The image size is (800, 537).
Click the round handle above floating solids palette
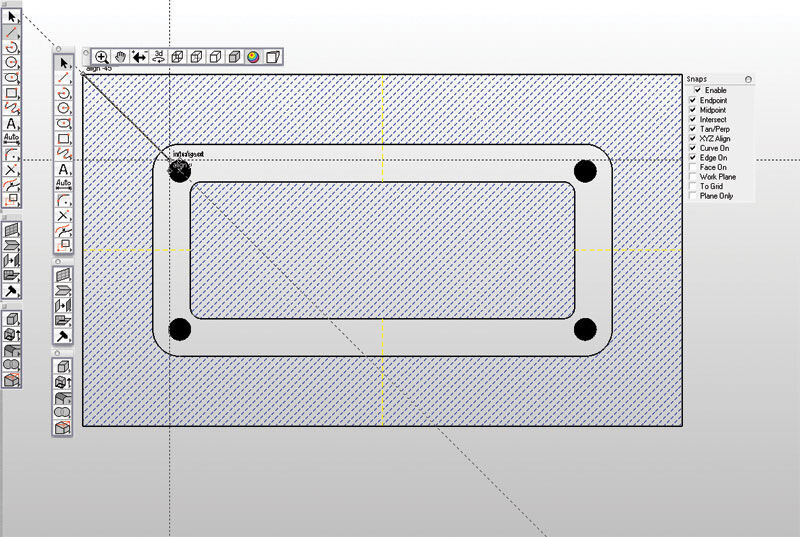coord(57,352)
